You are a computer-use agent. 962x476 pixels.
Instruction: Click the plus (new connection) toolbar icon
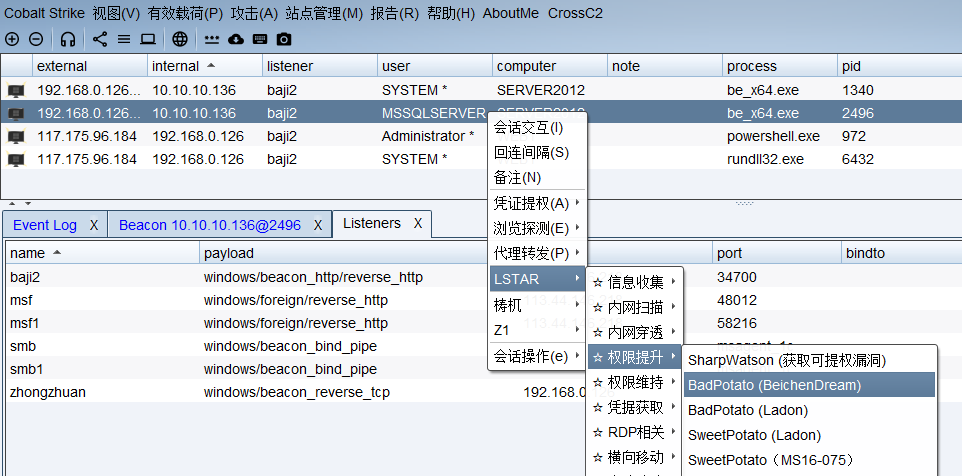point(12,39)
